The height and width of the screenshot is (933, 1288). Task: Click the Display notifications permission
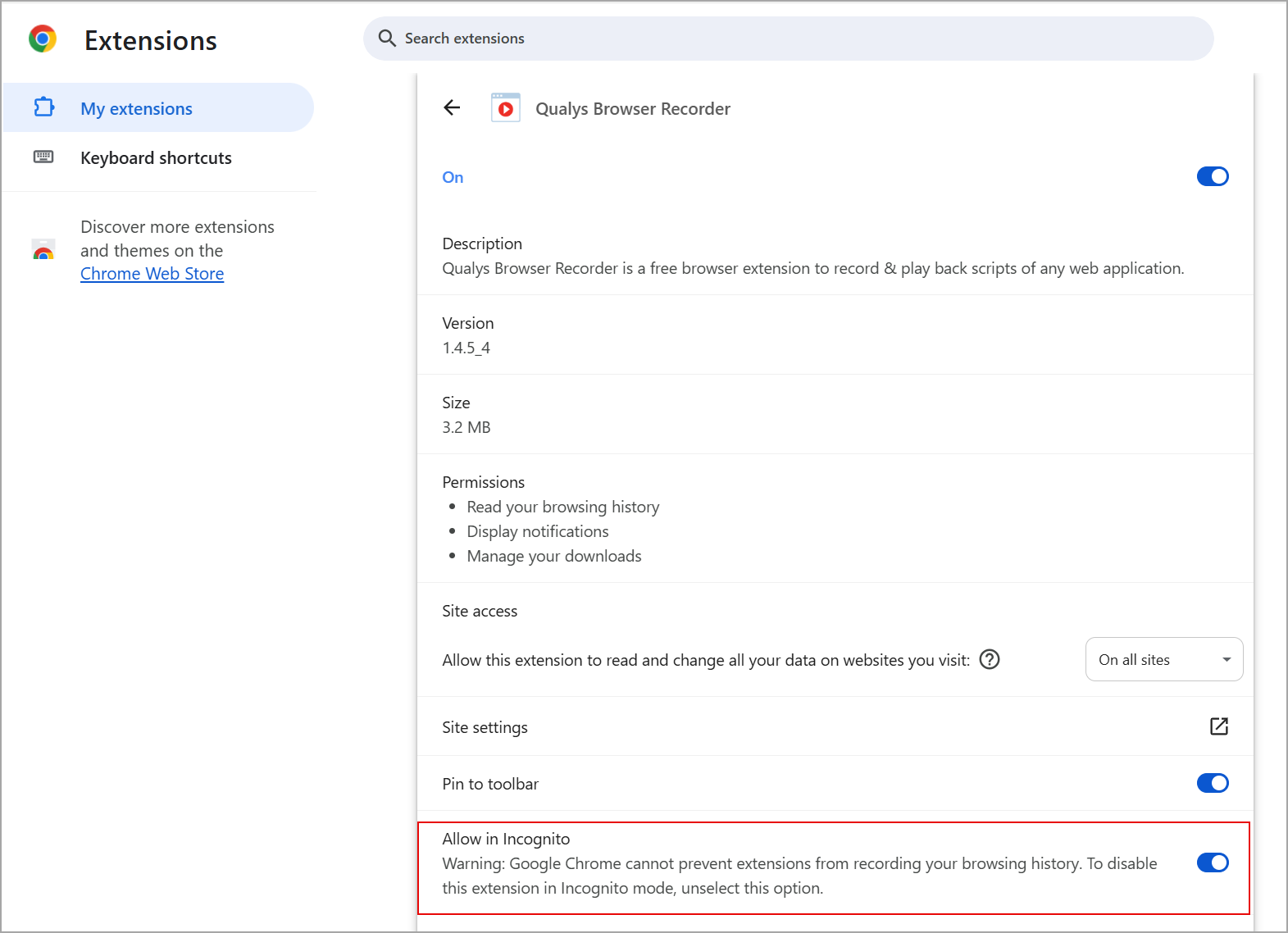(538, 531)
